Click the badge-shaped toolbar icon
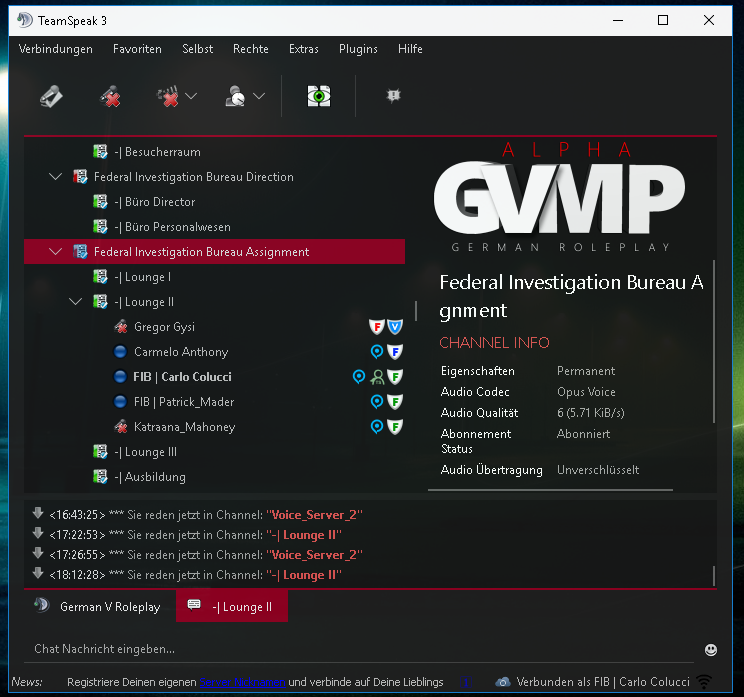 click(x=393, y=96)
